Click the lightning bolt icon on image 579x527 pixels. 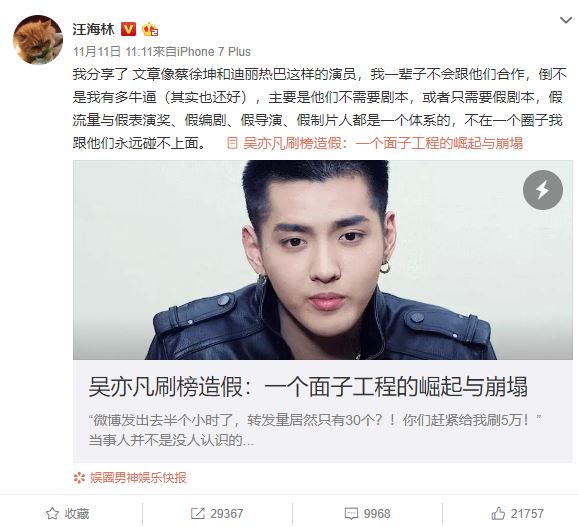pos(543,190)
